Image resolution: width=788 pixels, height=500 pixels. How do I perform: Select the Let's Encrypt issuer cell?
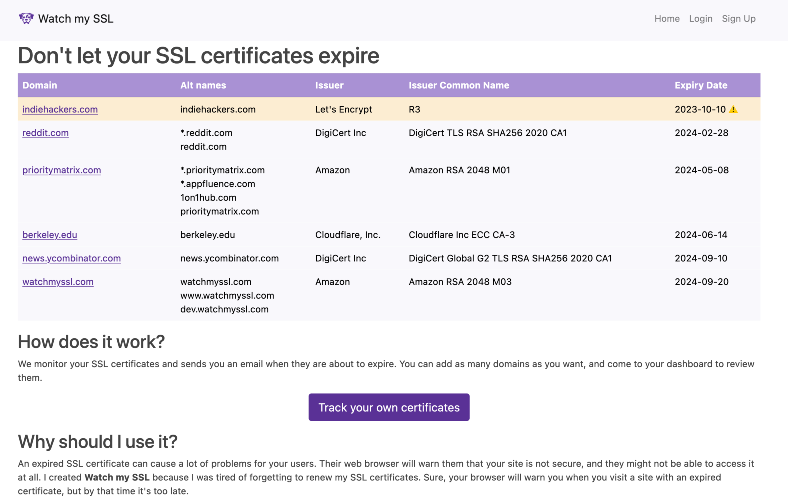pos(344,110)
